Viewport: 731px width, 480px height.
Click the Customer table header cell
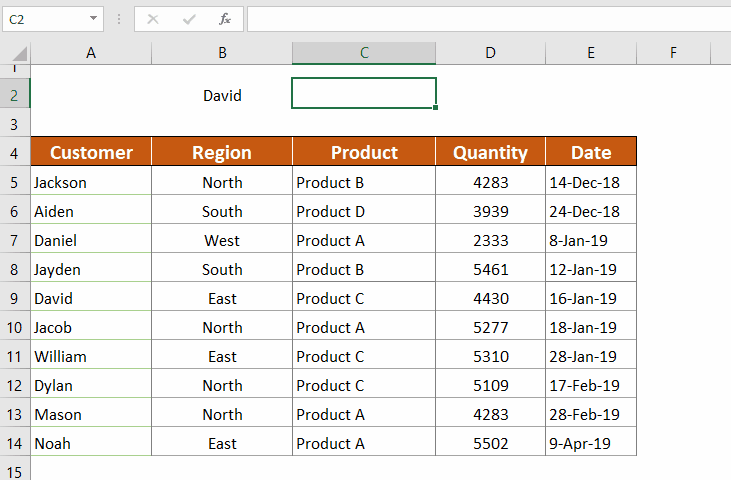(91, 152)
